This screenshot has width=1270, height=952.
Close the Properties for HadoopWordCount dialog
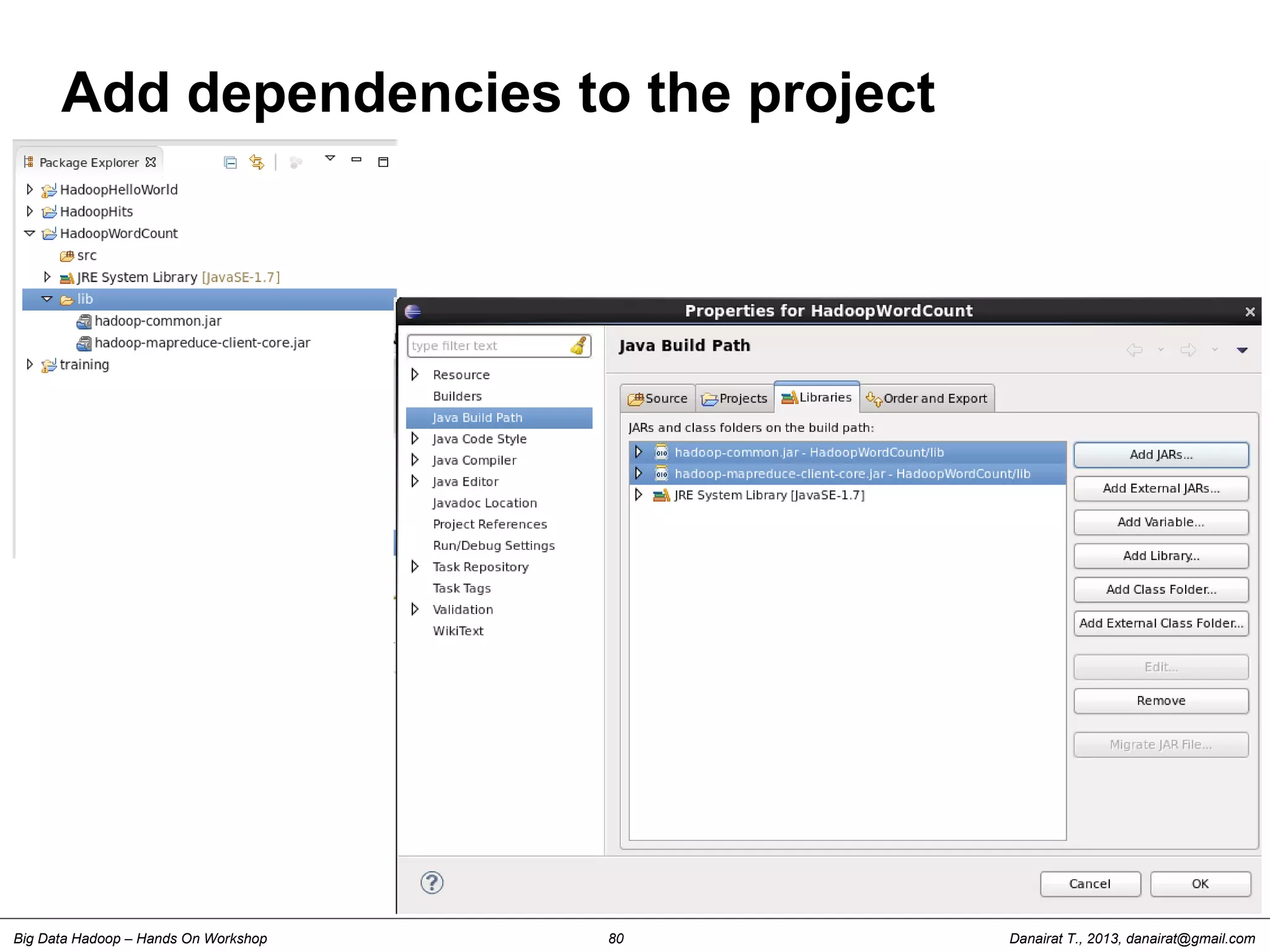[x=1250, y=312]
